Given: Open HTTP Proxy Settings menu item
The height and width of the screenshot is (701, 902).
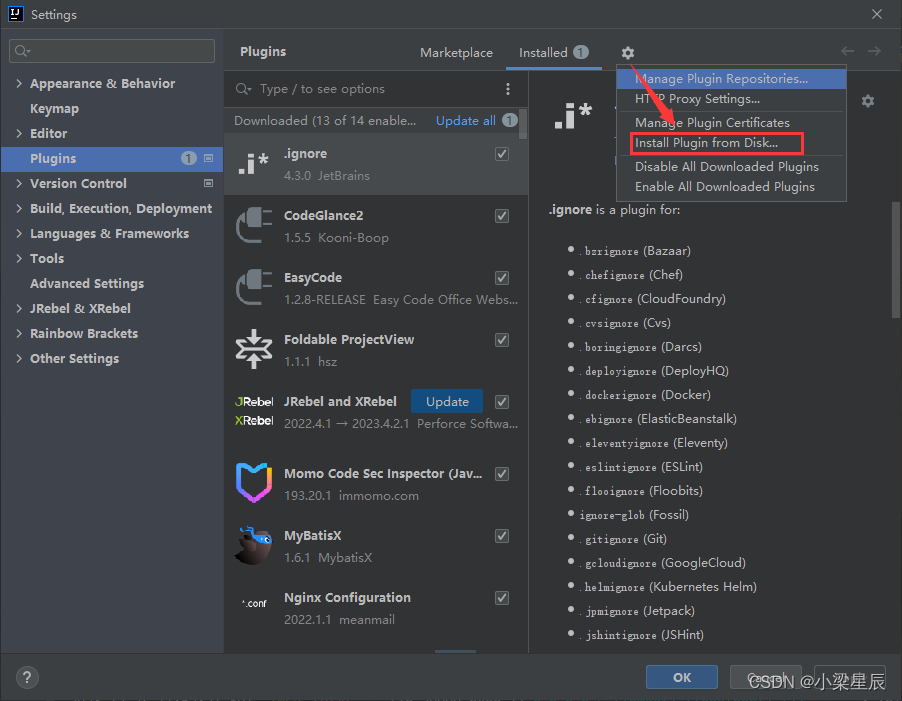Looking at the screenshot, I should coord(731,99).
